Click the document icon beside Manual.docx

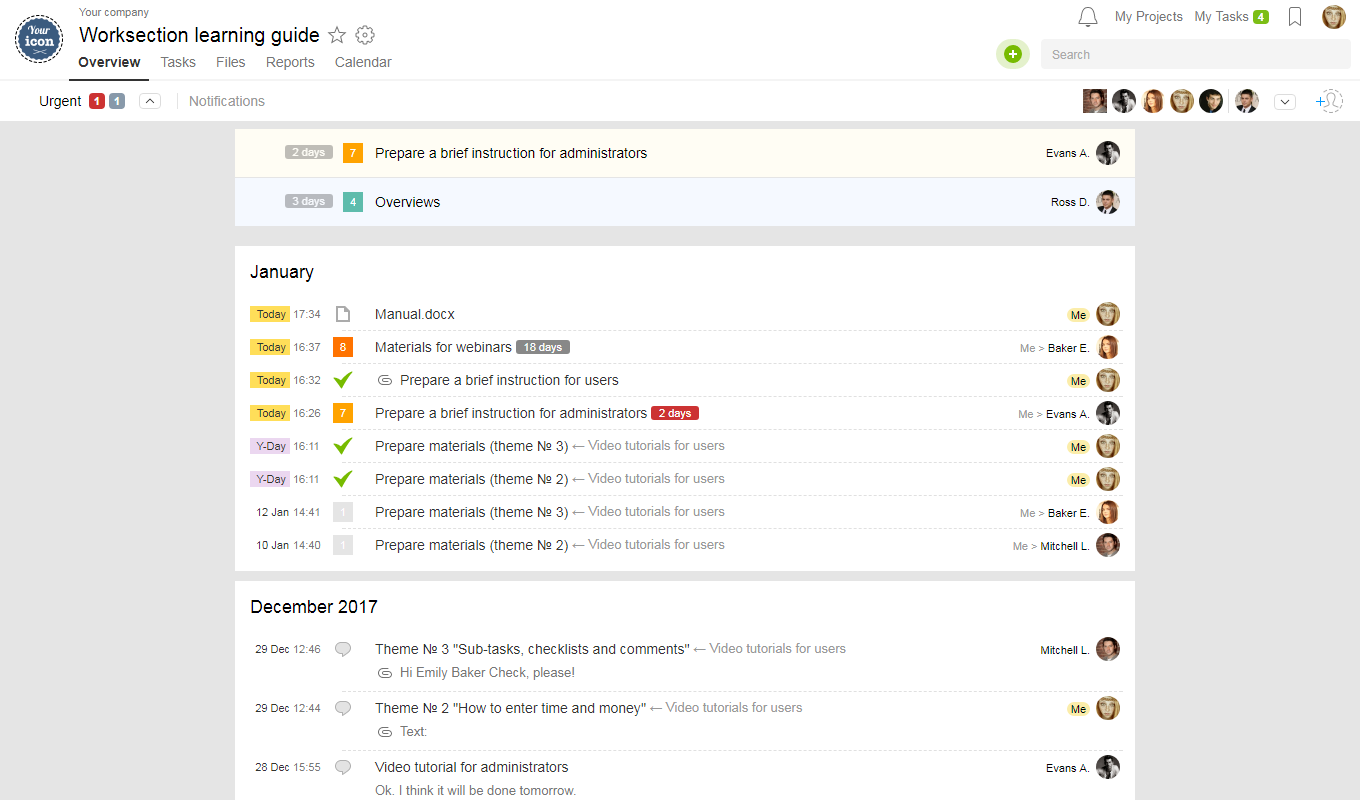(343, 313)
